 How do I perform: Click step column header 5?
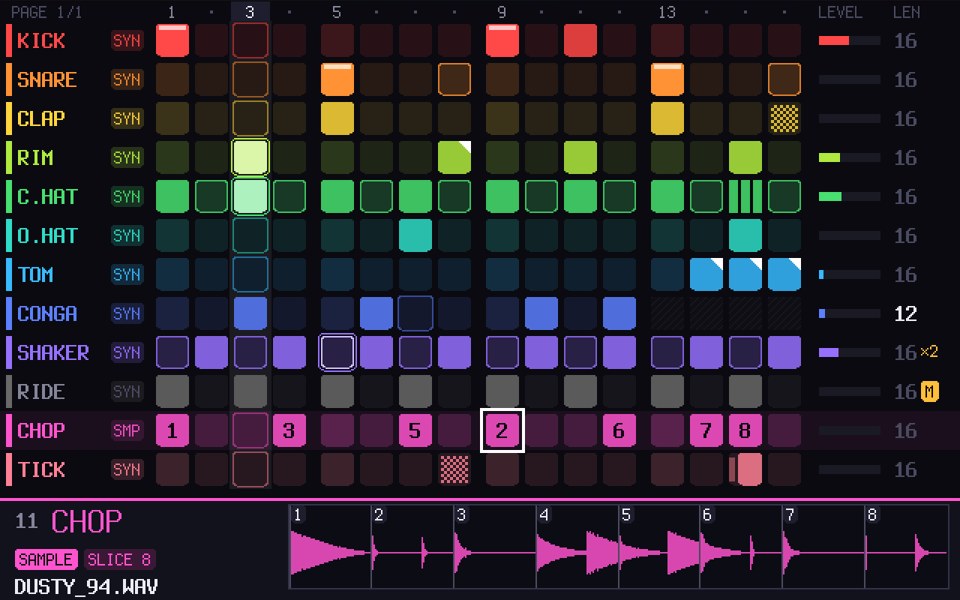point(337,12)
